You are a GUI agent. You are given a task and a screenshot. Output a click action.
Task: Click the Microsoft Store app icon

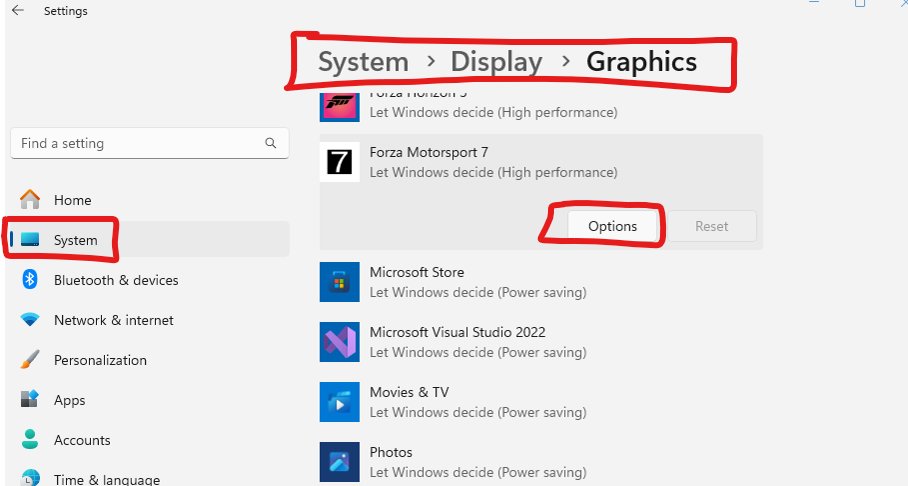click(339, 282)
